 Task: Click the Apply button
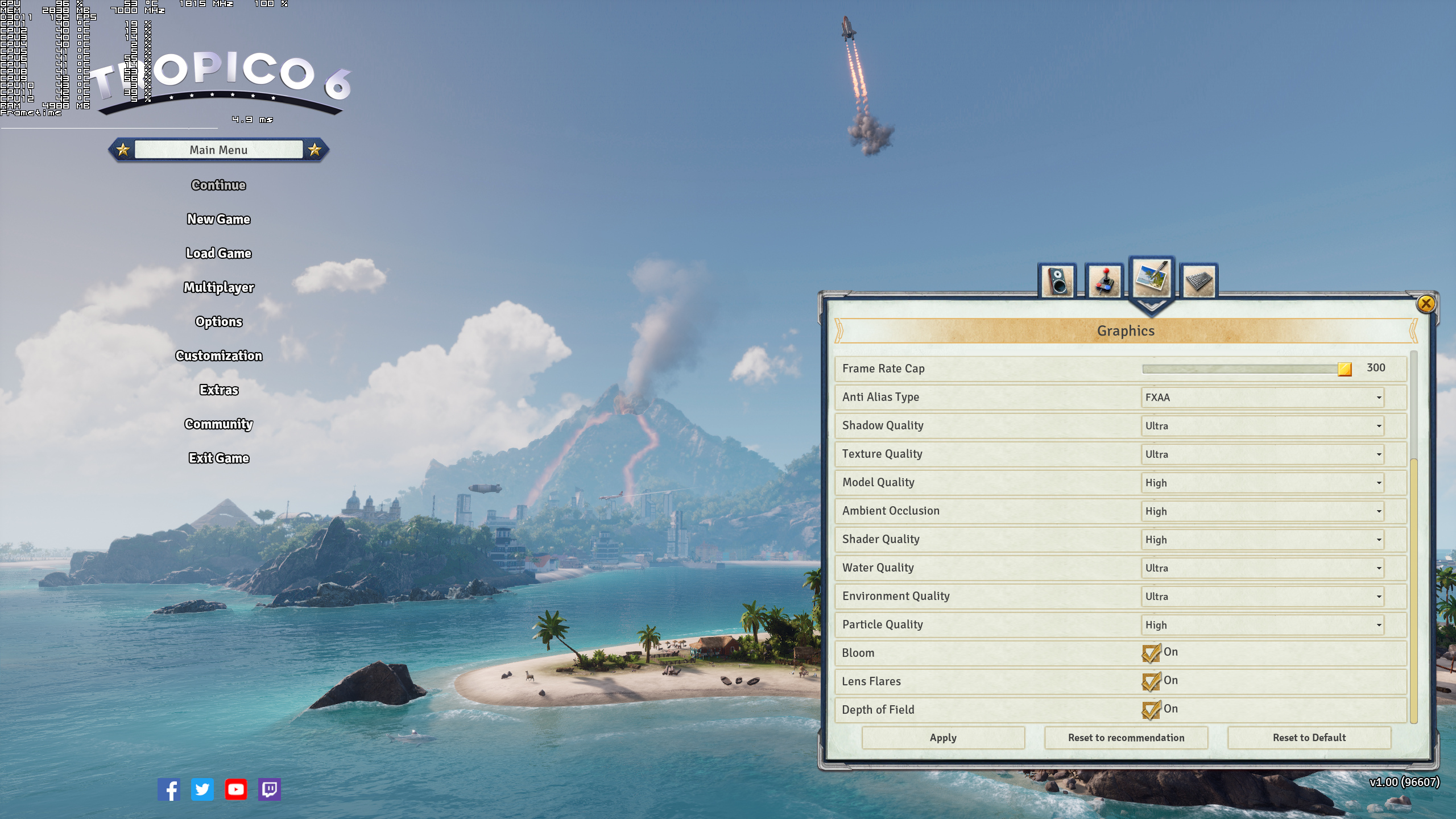tap(943, 737)
